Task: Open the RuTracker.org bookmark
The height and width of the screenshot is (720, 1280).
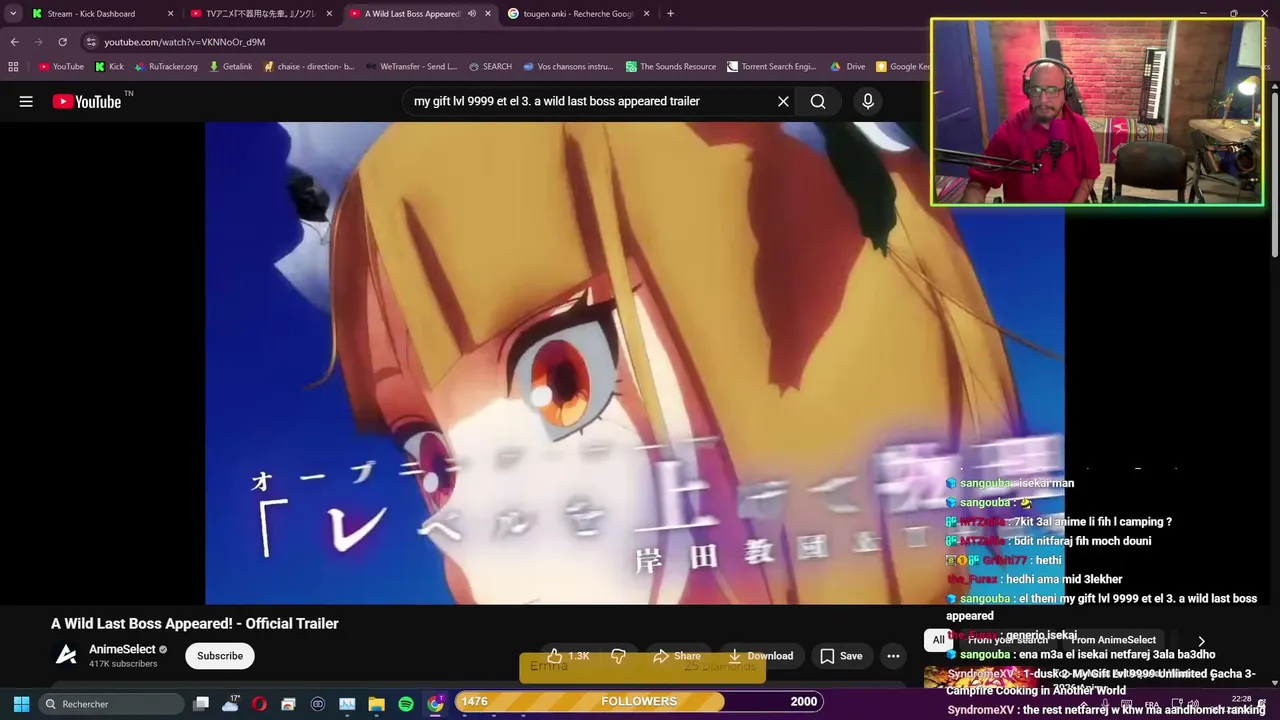Action: click(x=166, y=67)
